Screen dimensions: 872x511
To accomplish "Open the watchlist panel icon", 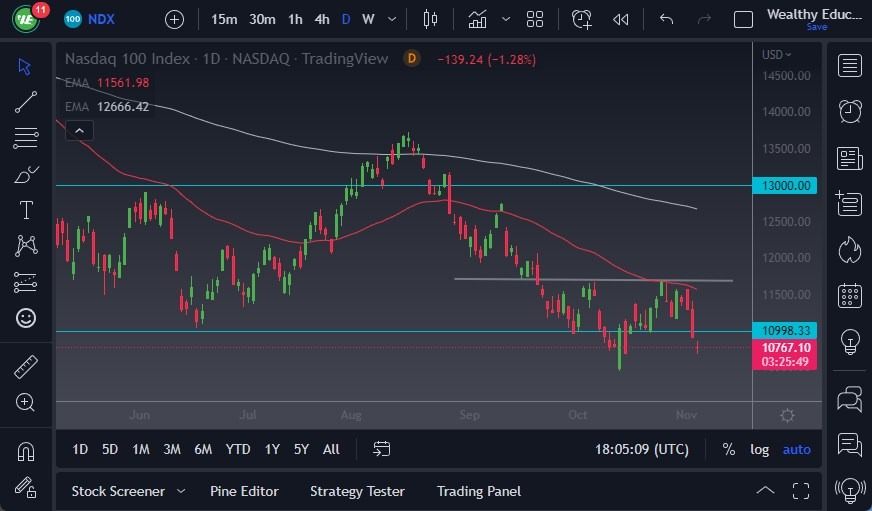I will coord(850,66).
